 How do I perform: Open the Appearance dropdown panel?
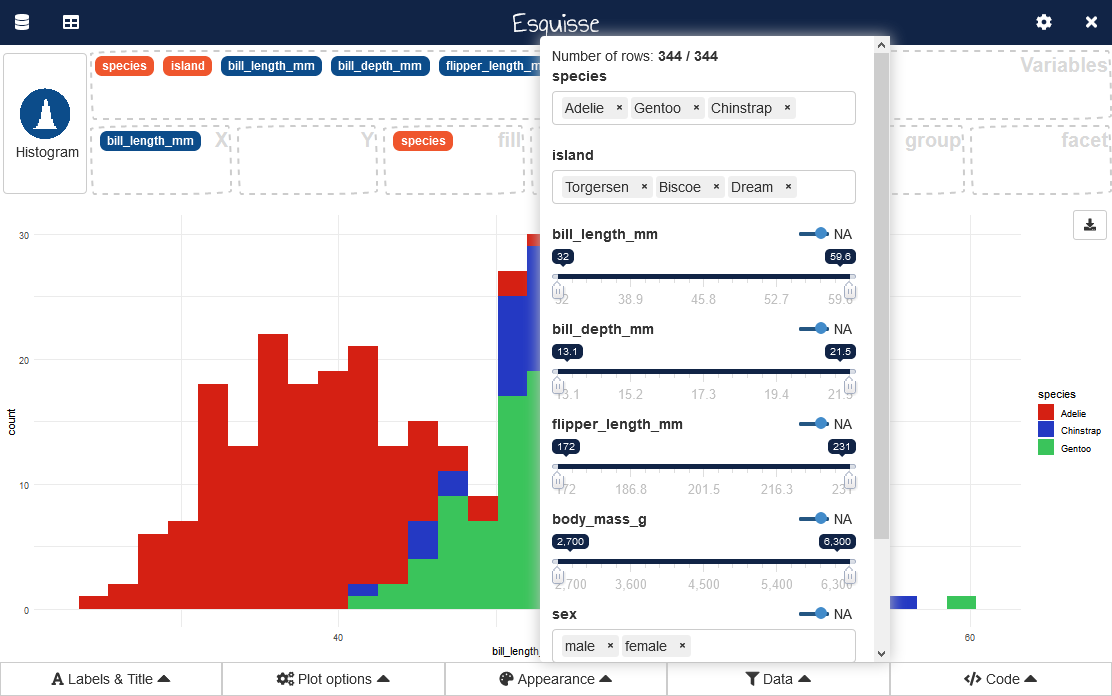coord(556,679)
